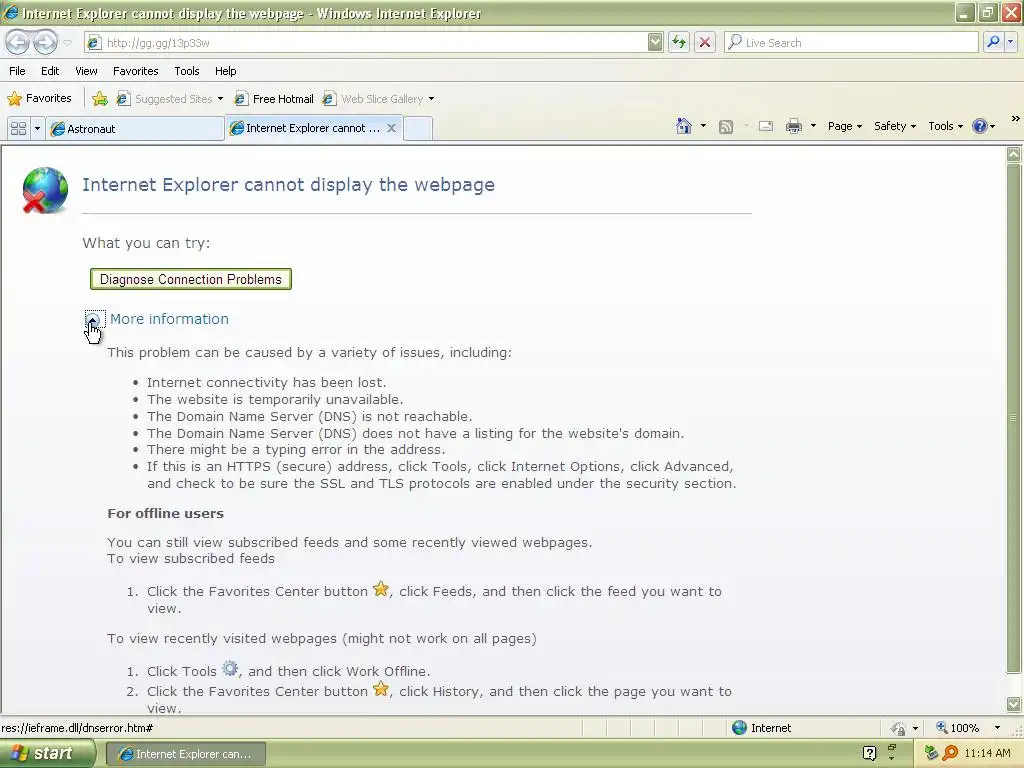Click the tray help question mark icon
This screenshot has width=1024, height=768.
pyautogui.click(x=869, y=754)
